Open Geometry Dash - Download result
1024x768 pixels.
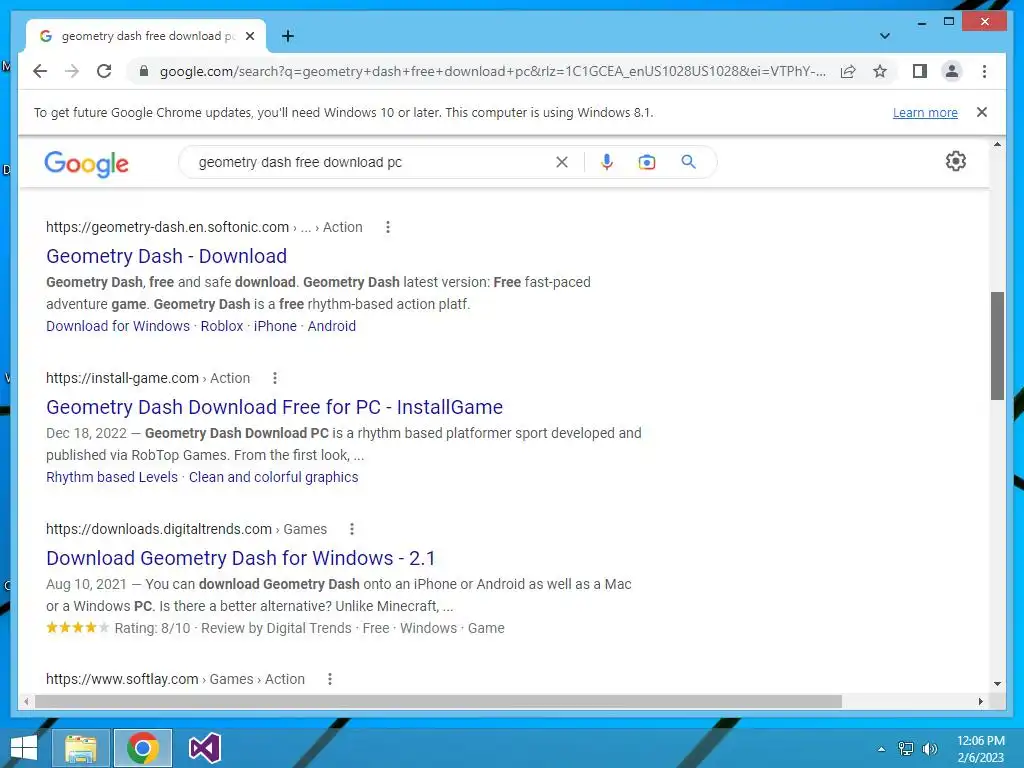(167, 256)
